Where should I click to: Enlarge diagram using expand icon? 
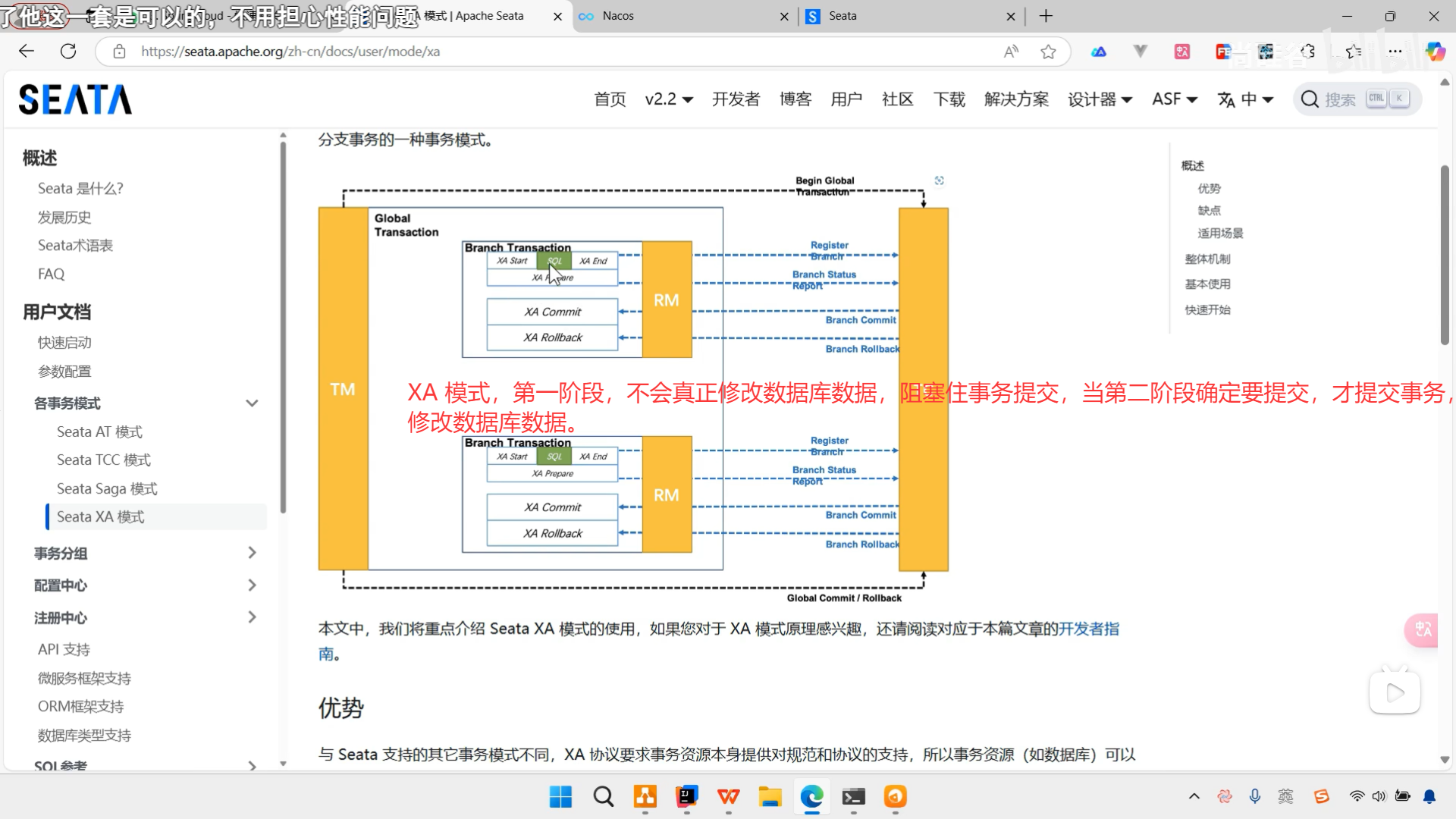940,180
